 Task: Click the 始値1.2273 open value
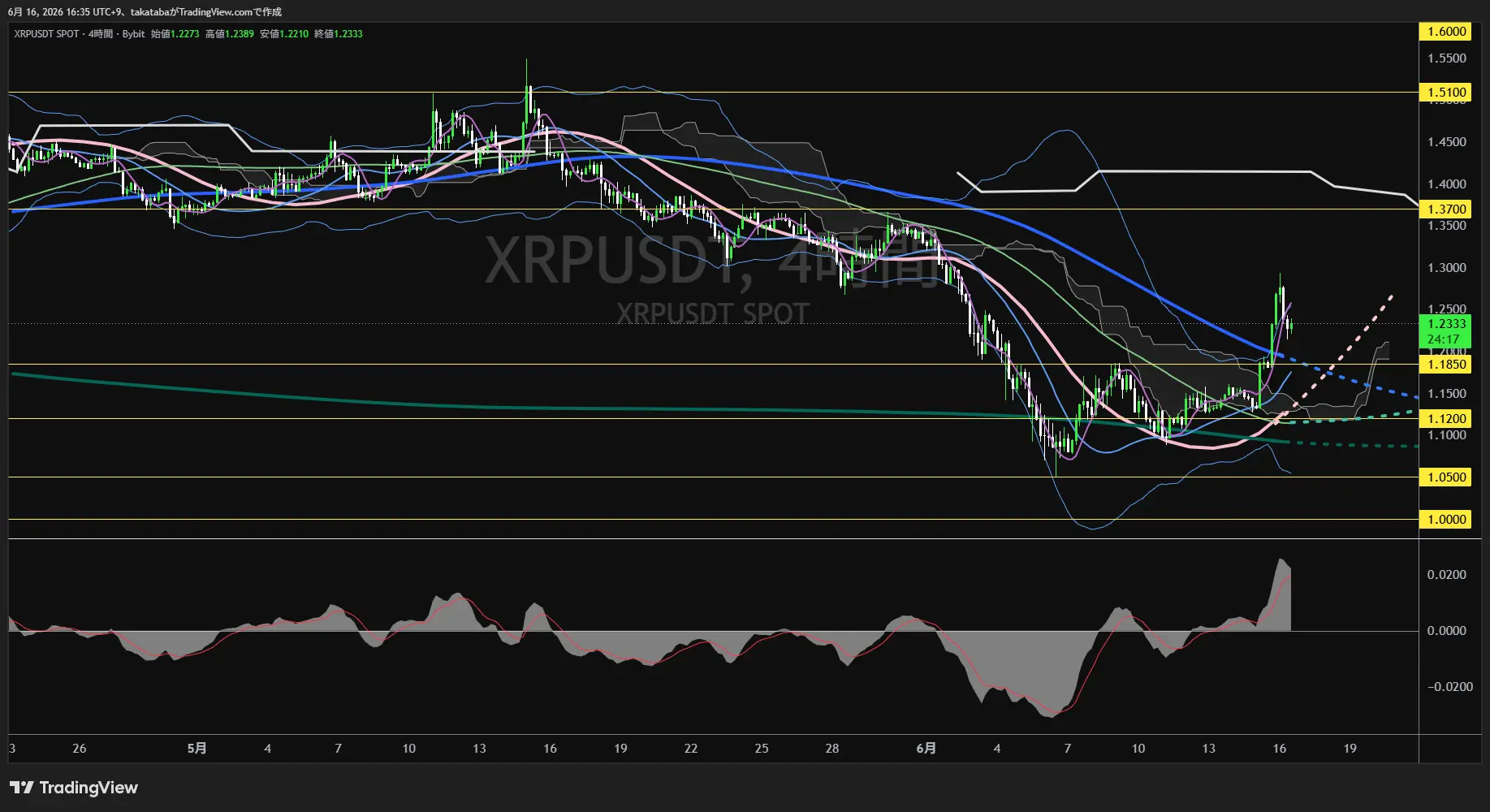[x=175, y=34]
